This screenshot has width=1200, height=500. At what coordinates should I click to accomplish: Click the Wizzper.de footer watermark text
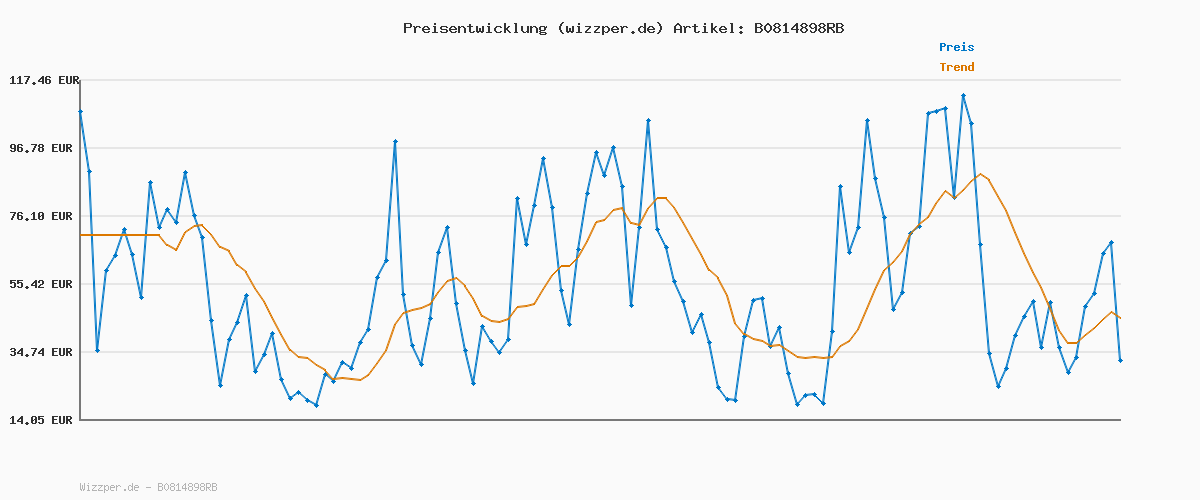coord(148,487)
